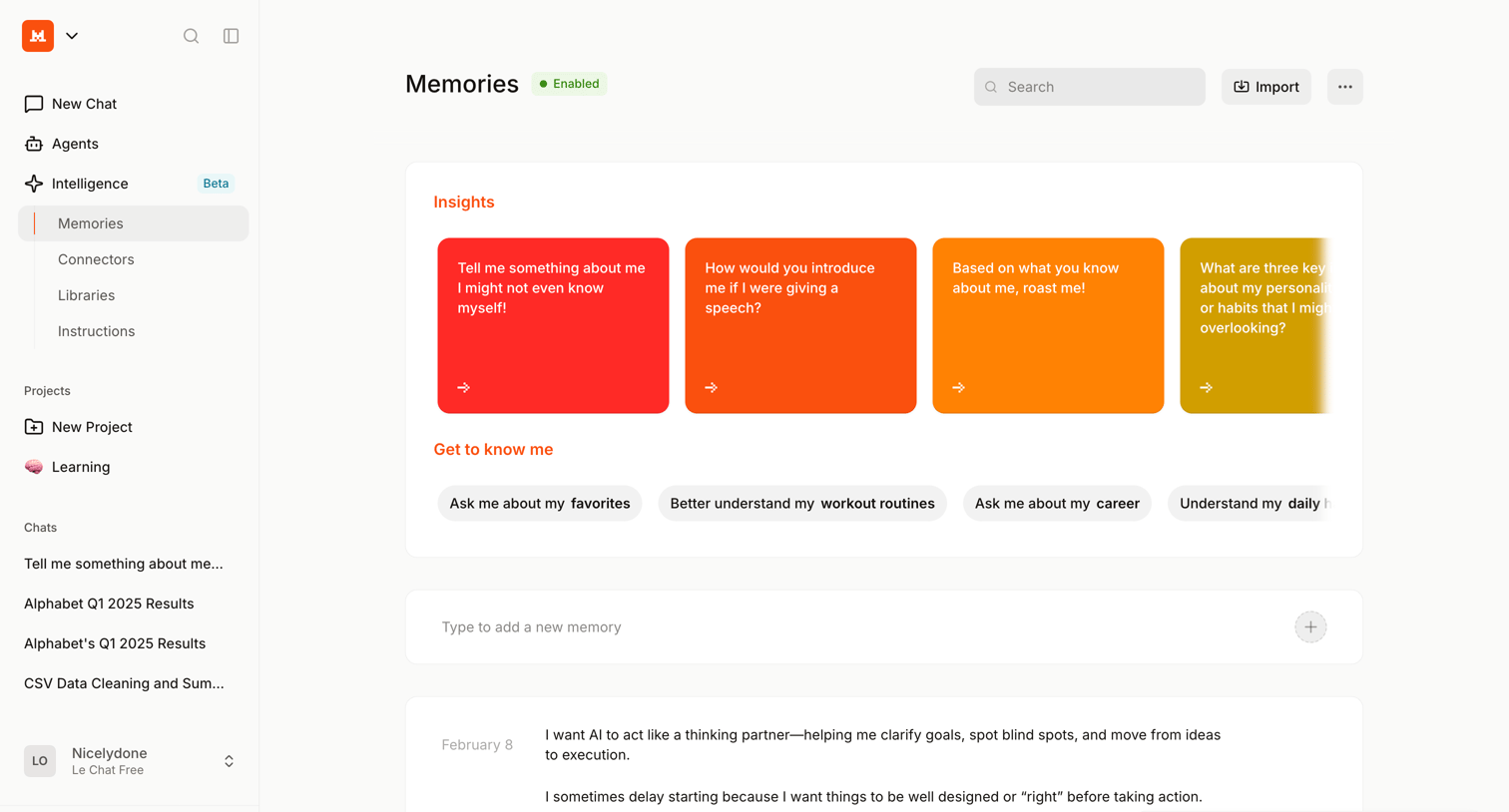Click the memory about AI thinking partner
The image size is (1509, 812).
(883, 745)
